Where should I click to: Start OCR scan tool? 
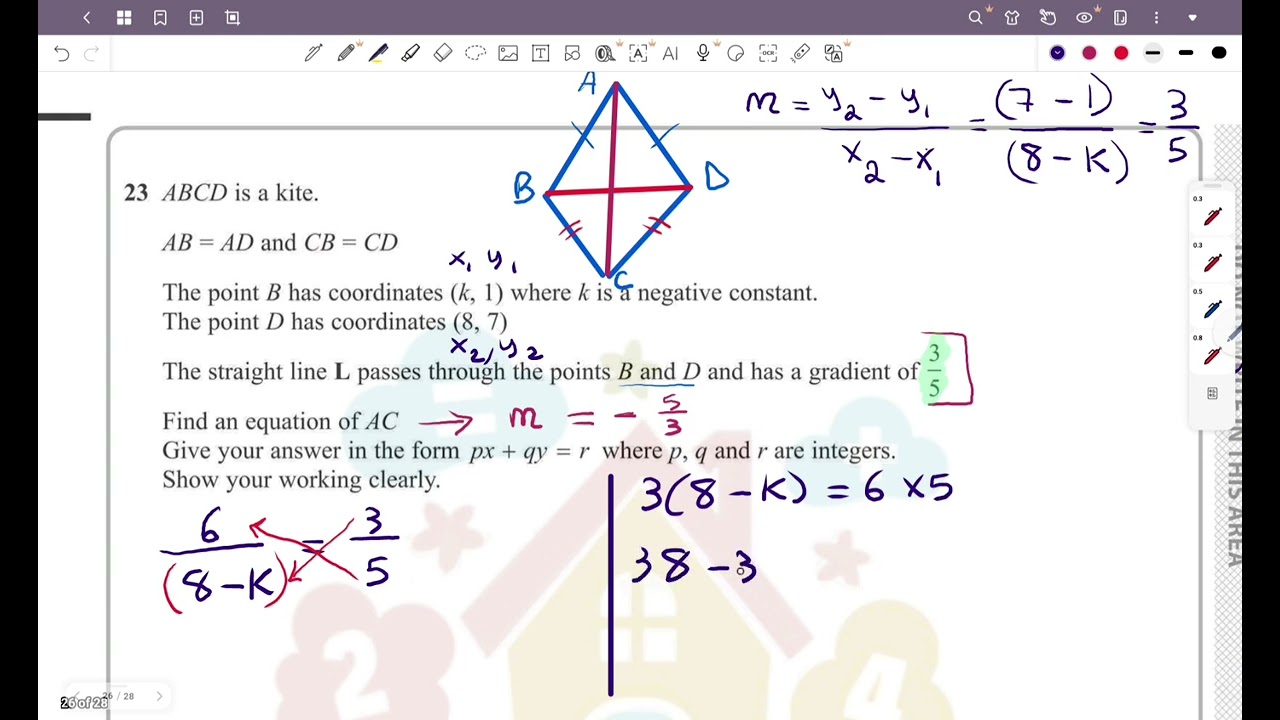click(768, 53)
